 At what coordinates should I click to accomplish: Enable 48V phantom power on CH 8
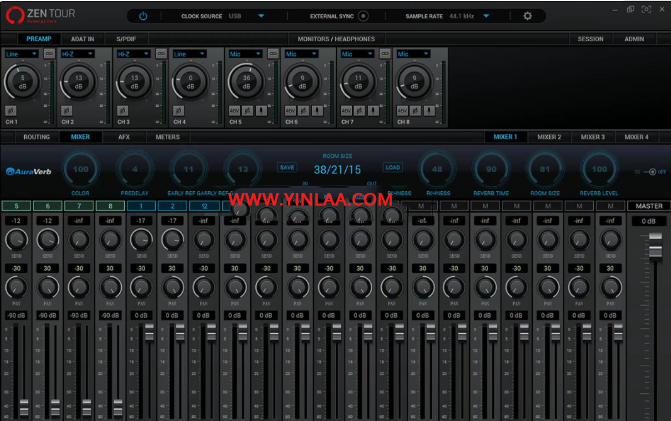pyautogui.click(x=402, y=111)
